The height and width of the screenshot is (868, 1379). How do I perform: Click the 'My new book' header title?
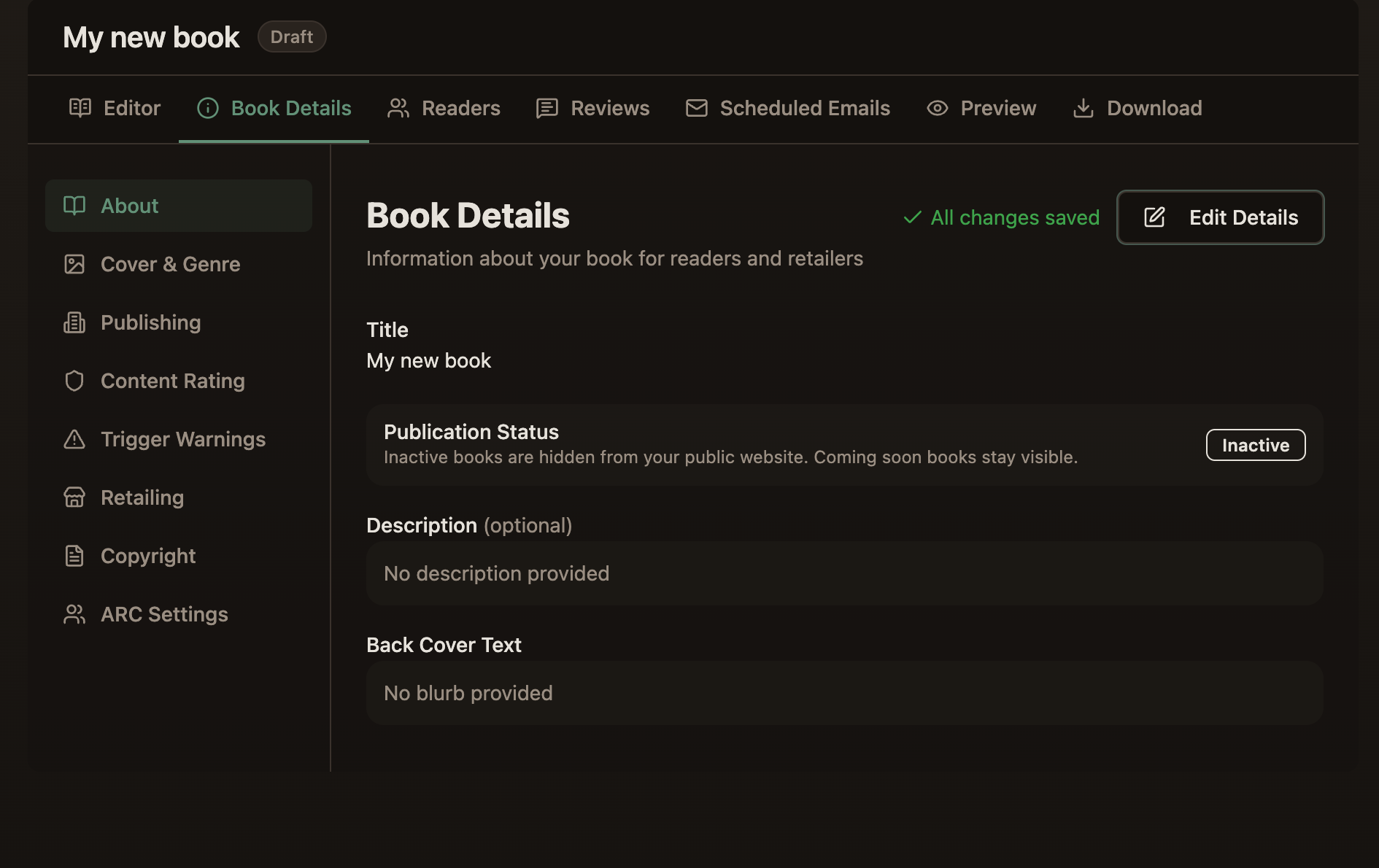pyautogui.click(x=151, y=37)
